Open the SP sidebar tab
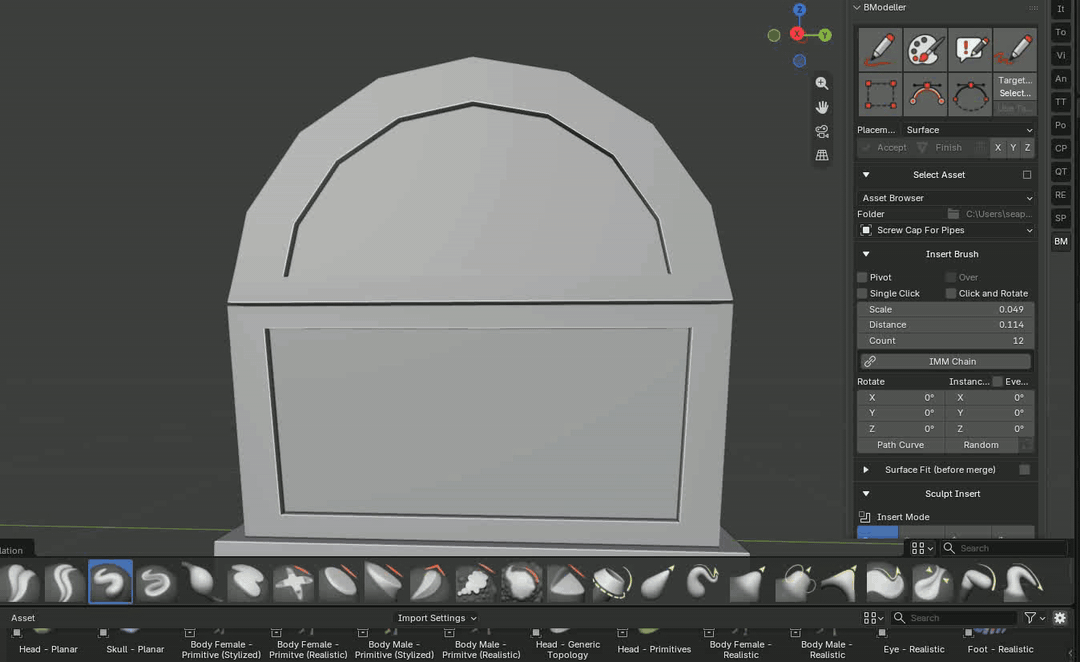Screen dimensions: 1080x662 click(1061, 218)
